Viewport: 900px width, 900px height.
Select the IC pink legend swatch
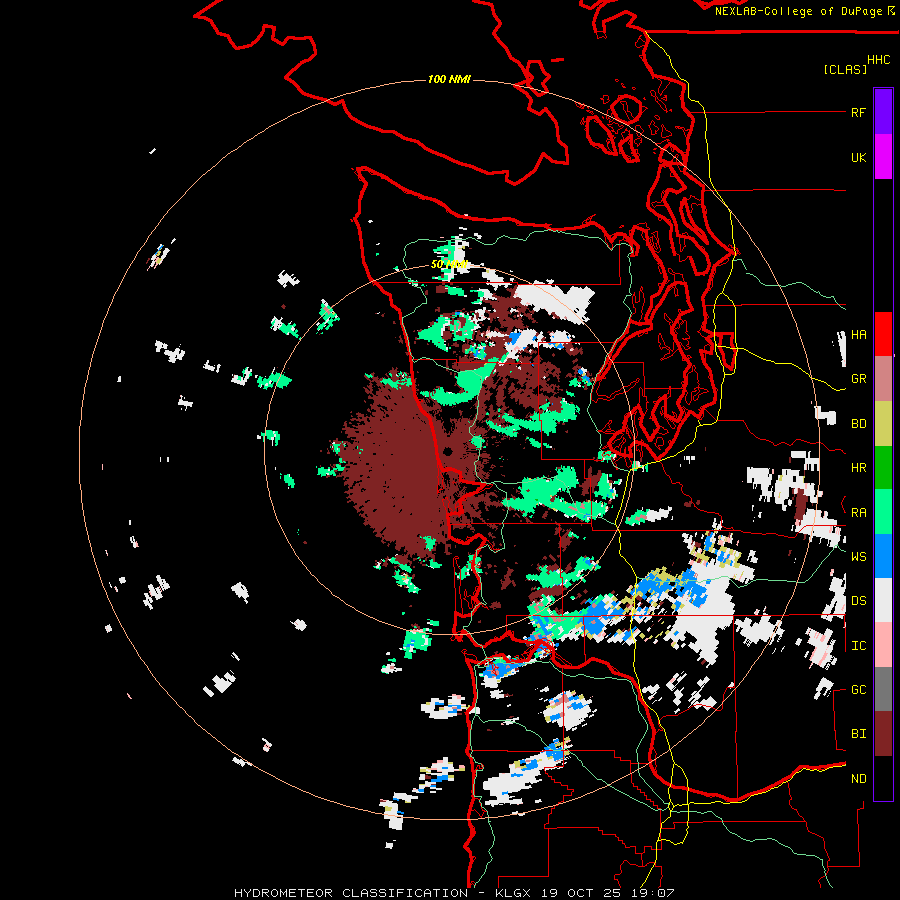click(883, 645)
